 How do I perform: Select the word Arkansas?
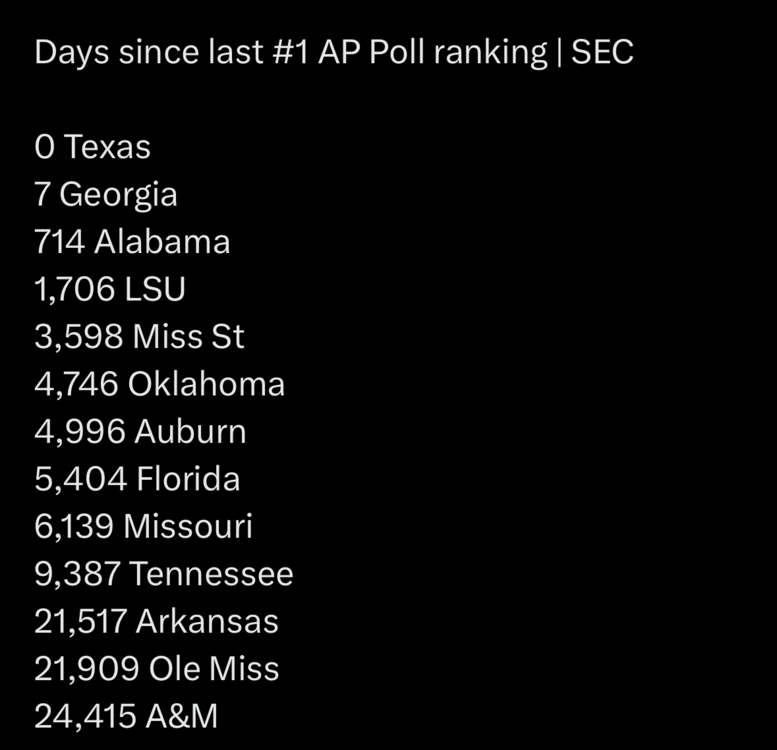pyautogui.click(x=207, y=621)
